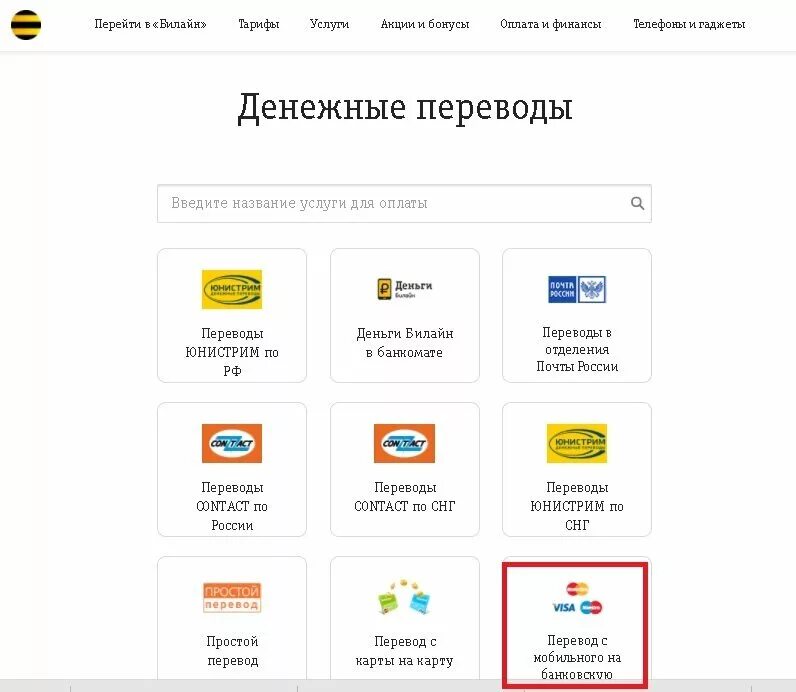This screenshot has width=796, height=692.
Task: Click the yellow ЮНИСТРИМ logo for РФ transfers
Action: (x=232, y=289)
